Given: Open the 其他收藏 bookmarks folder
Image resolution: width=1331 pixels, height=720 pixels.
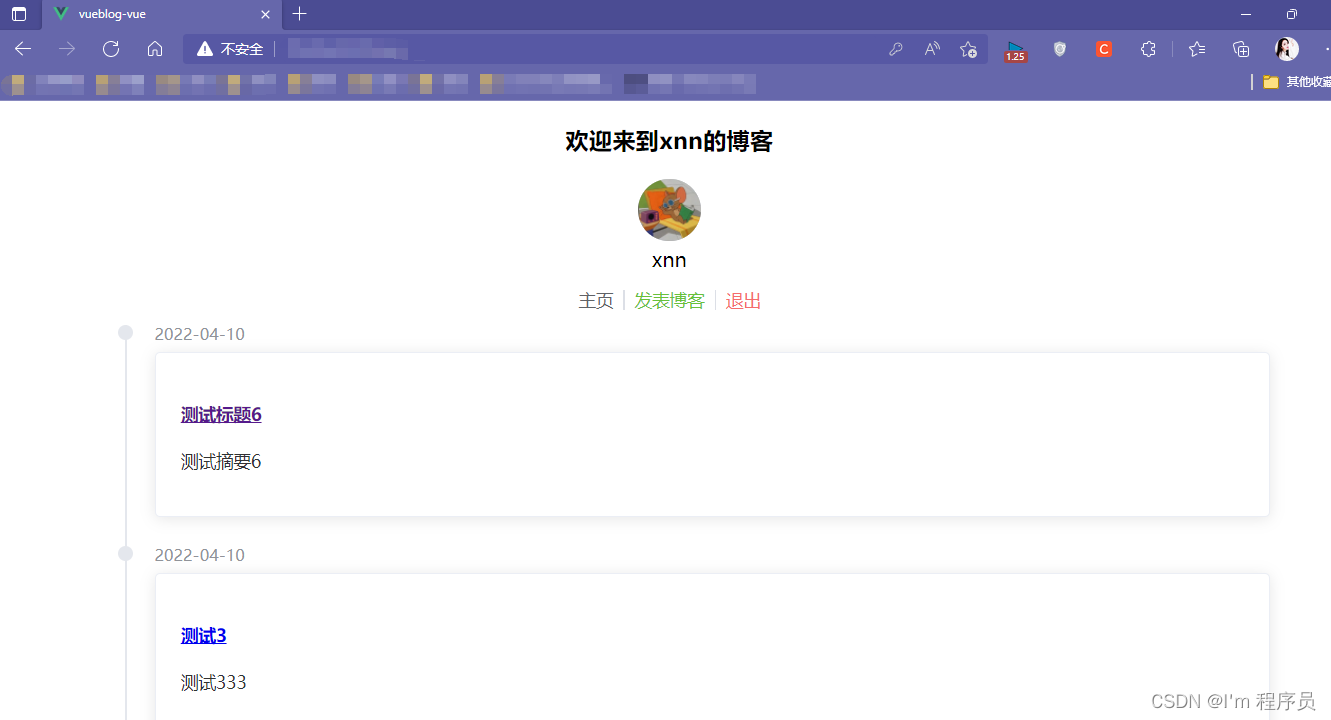Looking at the screenshot, I should pos(1296,82).
